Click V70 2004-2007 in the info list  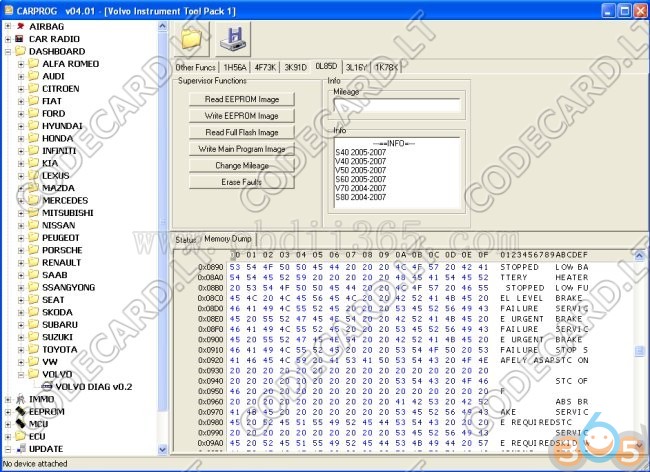(x=361, y=188)
